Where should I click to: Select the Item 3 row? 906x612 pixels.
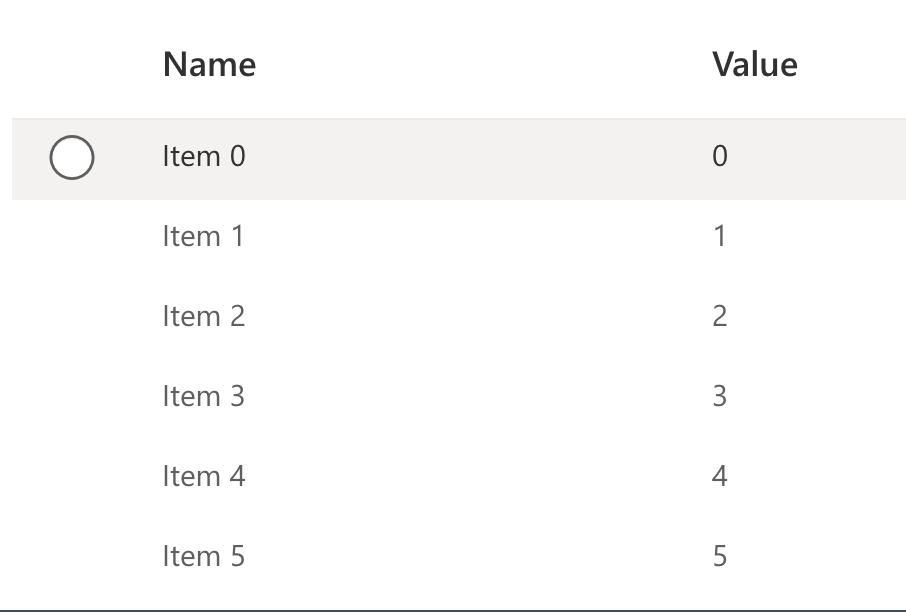(450, 396)
